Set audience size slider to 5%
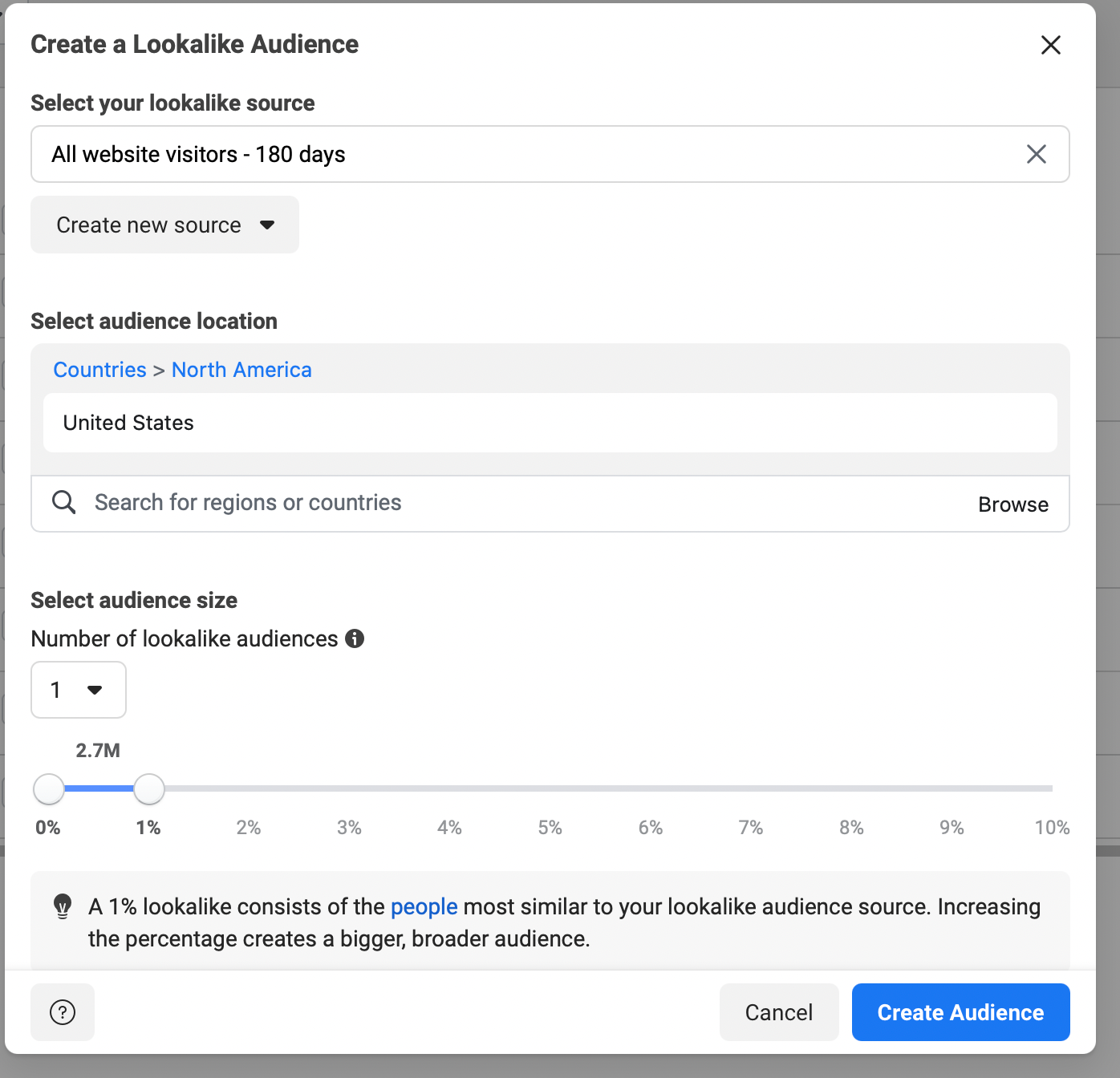The width and height of the screenshot is (1120, 1078). pyautogui.click(x=550, y=789)
